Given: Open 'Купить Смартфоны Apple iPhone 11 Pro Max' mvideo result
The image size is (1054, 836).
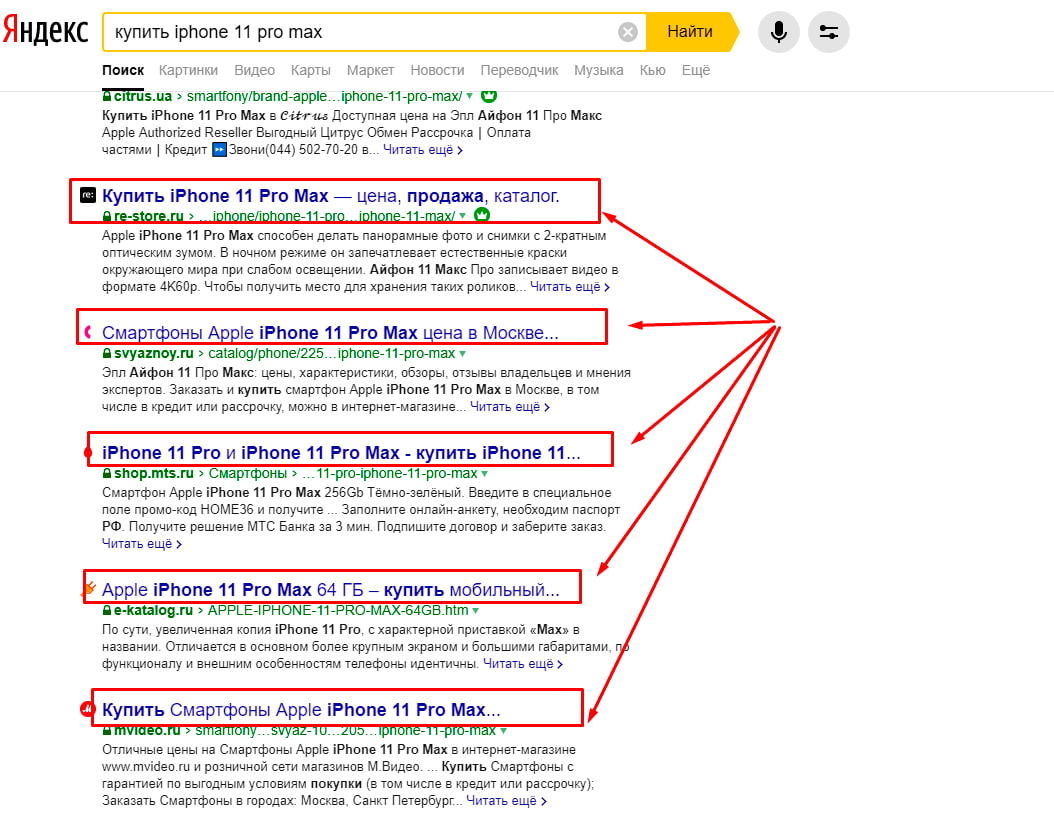Looking at the screenshot, I should [x=301, y=710].
